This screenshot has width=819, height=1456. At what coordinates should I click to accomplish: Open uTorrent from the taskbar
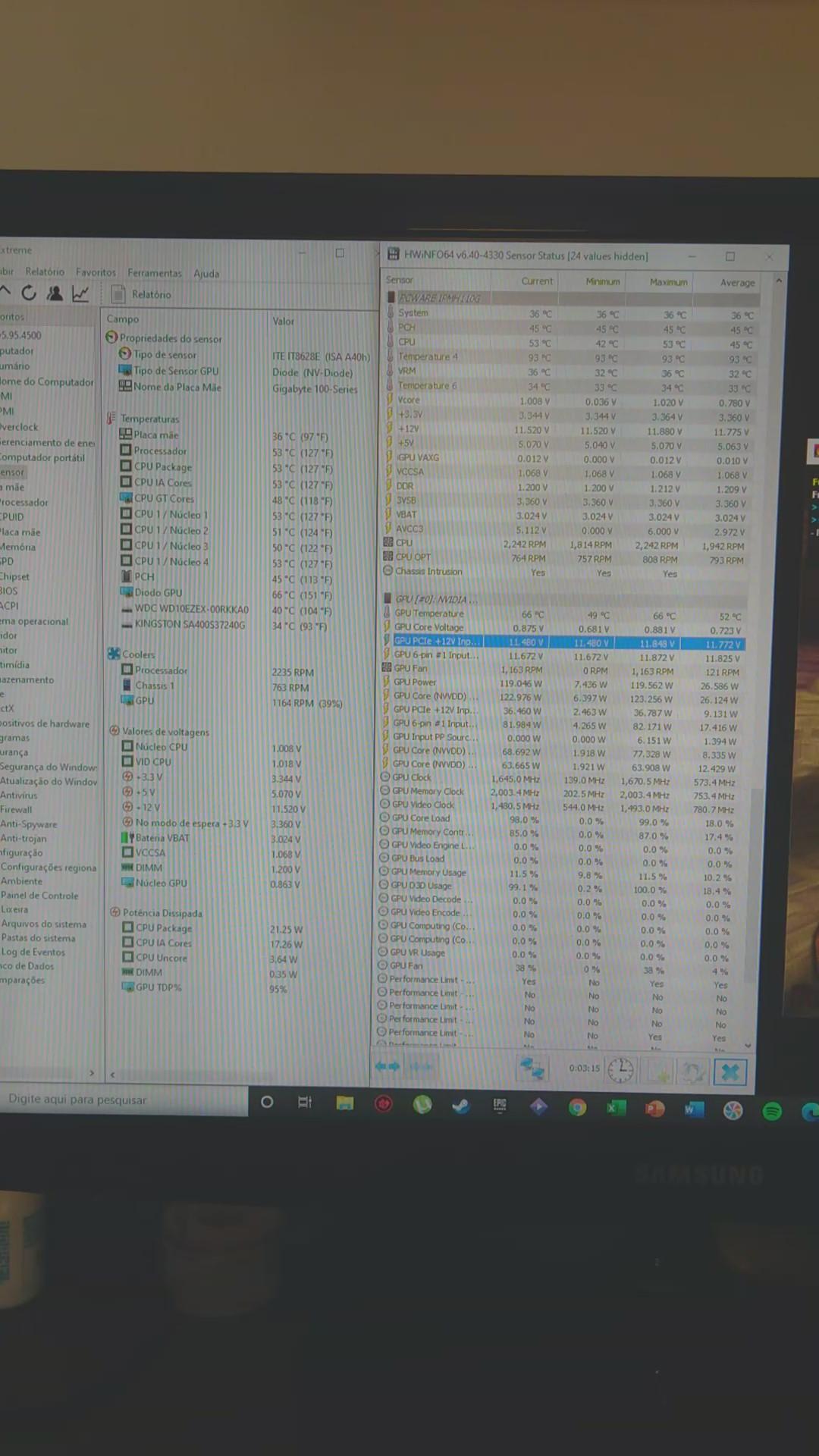click(x=422, y=1105)
